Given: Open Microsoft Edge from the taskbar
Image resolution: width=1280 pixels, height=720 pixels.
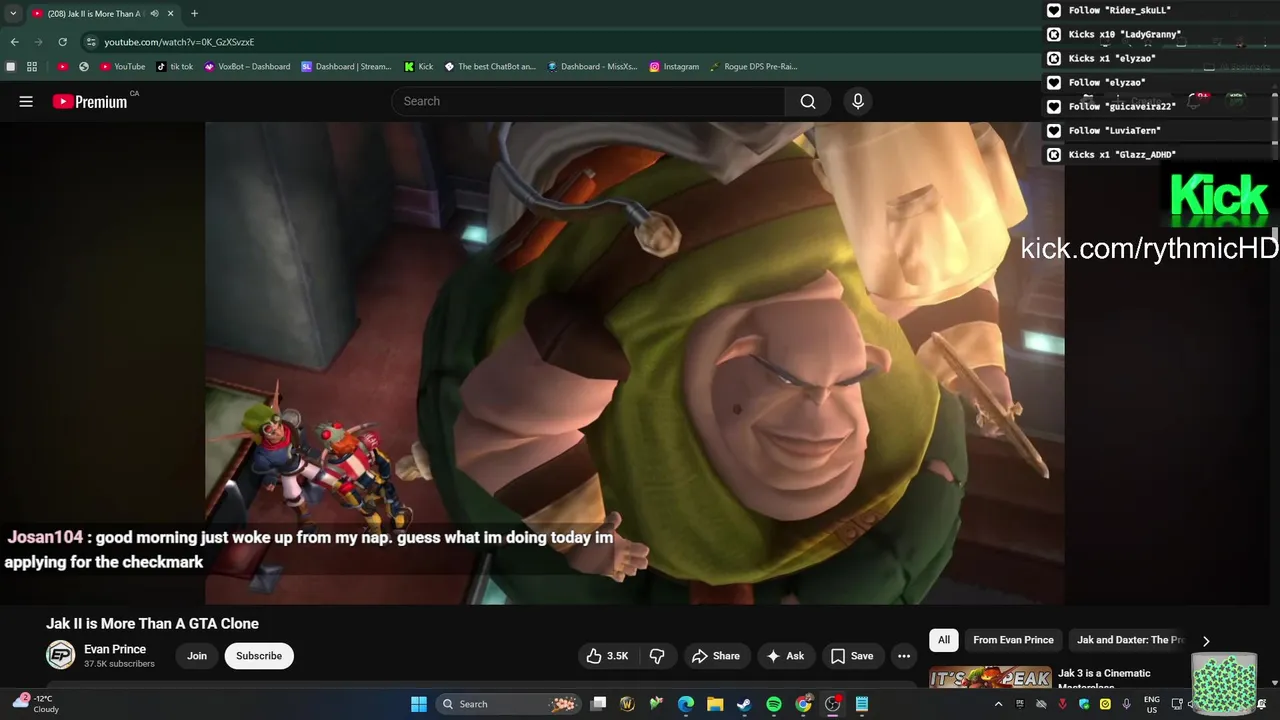Looking at the screenshot, I should [x=686, y=704].
